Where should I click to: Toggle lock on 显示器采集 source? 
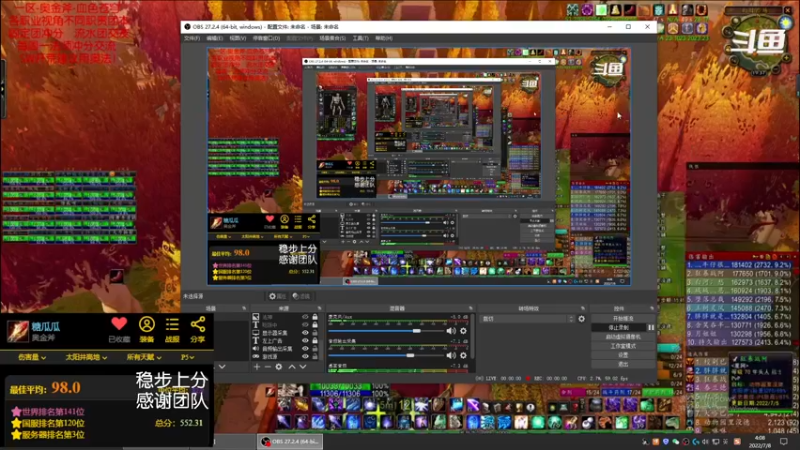(315, 333)
